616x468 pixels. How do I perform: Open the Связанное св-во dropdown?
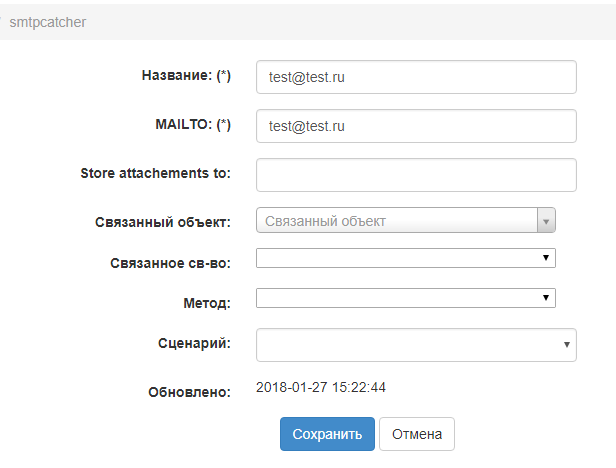click(x=405, y=259)
